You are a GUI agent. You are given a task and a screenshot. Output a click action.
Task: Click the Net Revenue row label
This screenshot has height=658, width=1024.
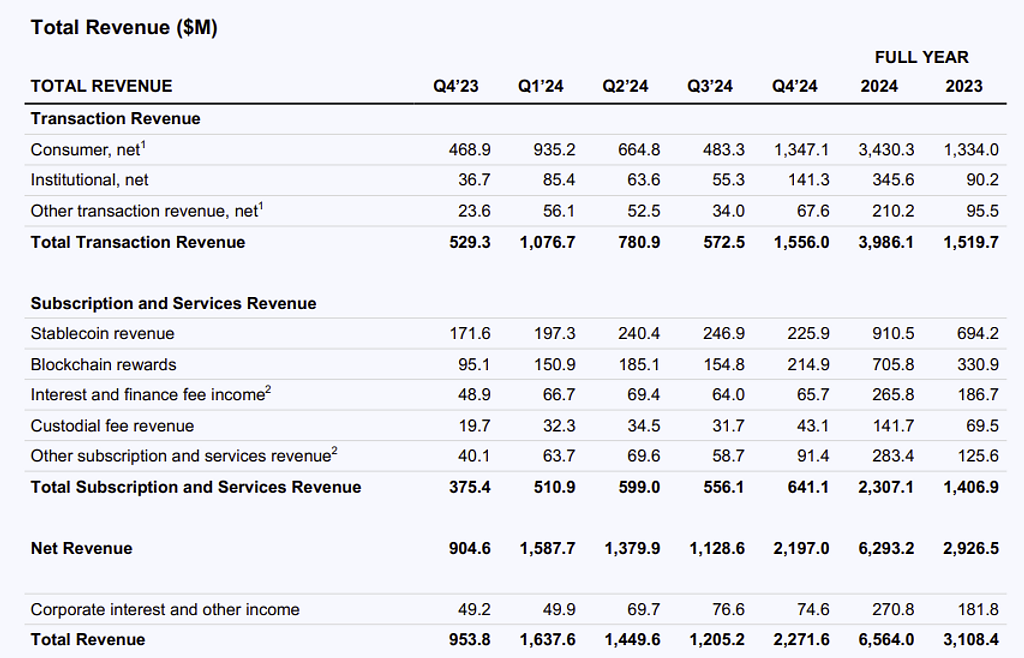[x=81, y=549]
